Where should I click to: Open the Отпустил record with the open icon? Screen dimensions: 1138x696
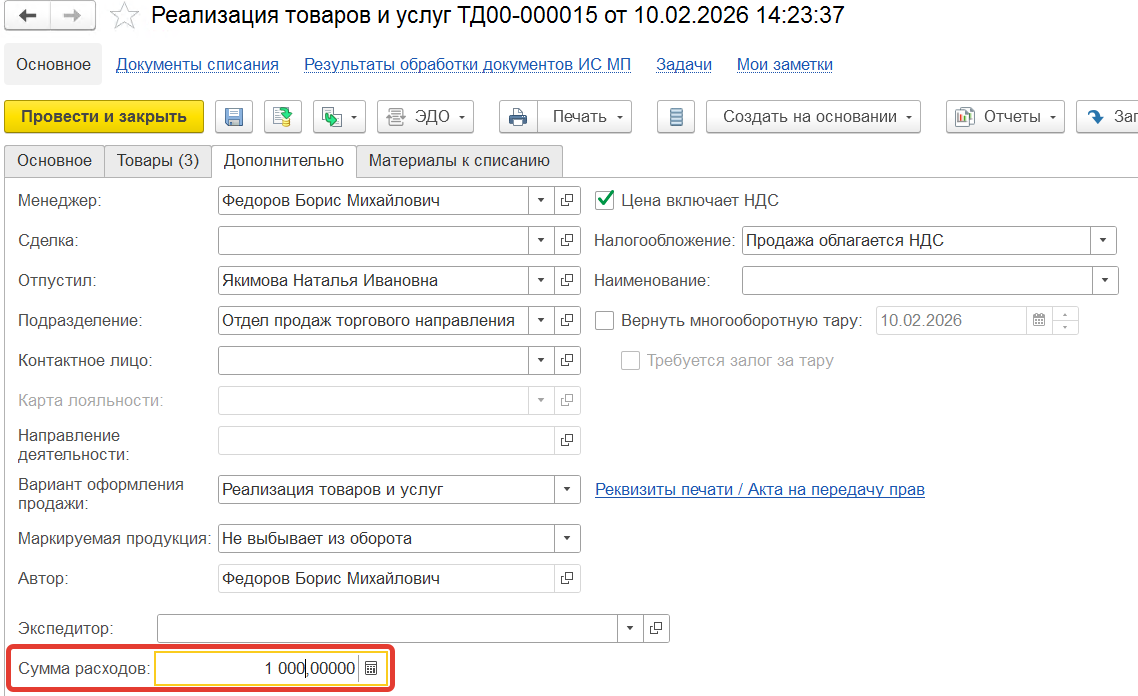(567, 280)
